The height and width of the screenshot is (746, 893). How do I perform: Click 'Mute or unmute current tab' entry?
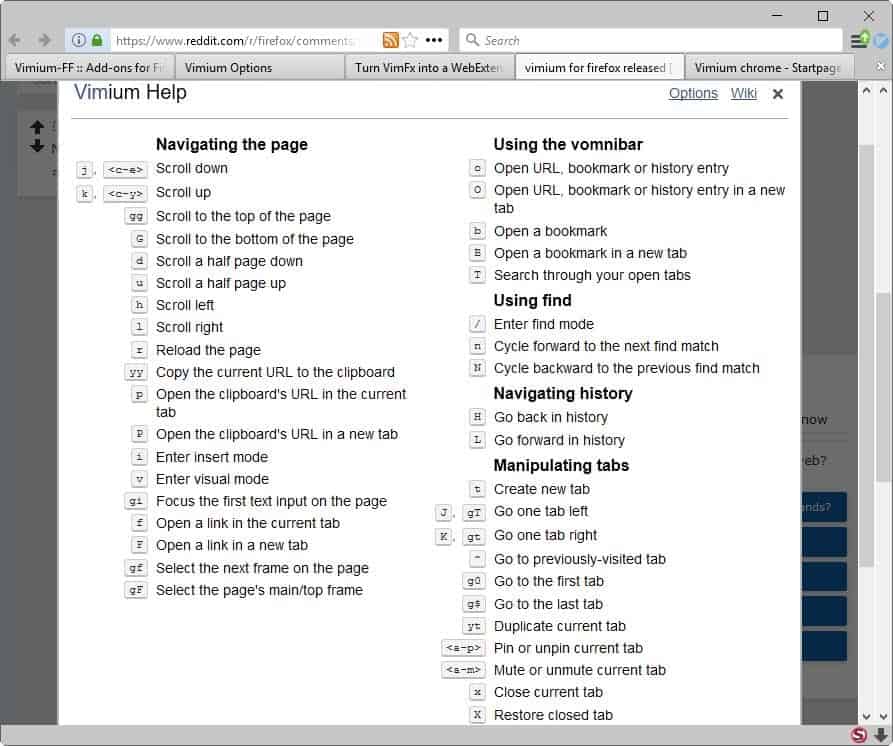[580, 670]
